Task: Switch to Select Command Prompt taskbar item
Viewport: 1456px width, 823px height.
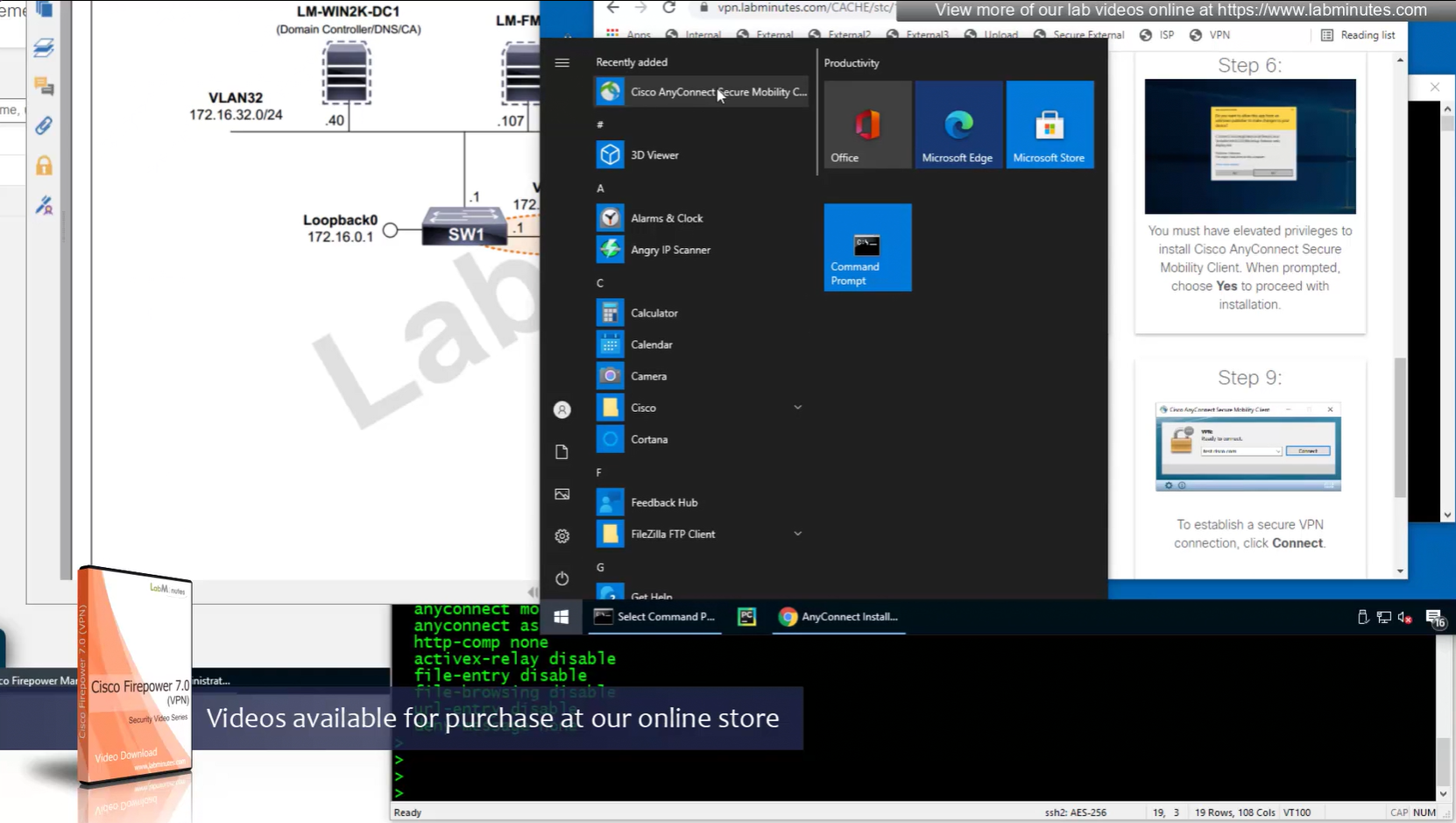Action: tap(655, 617)
